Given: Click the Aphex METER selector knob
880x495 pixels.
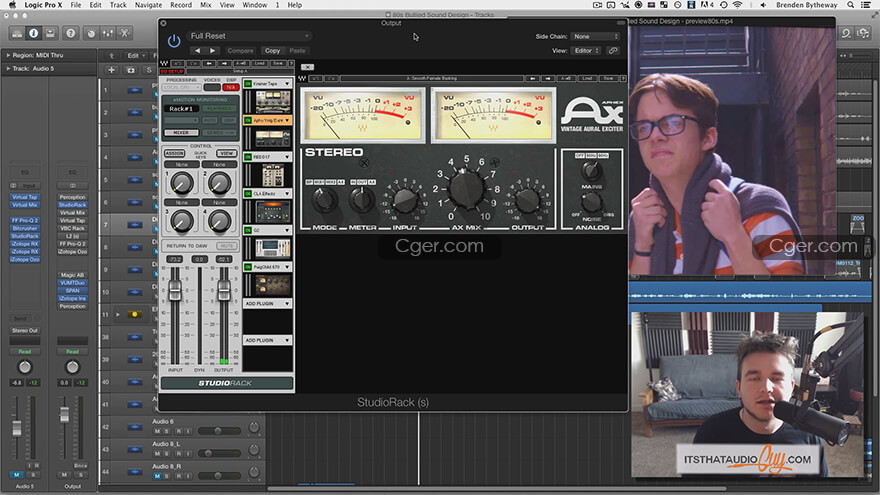Looking at the screenshot, I should (363, 199).
